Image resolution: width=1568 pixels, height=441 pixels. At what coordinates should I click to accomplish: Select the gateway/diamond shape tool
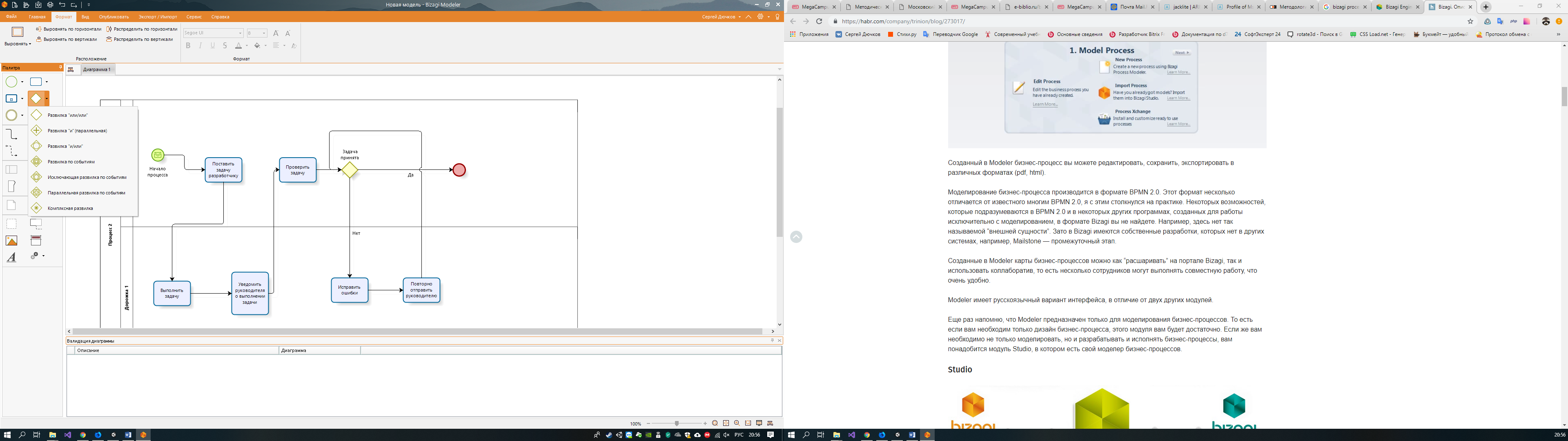[37, 98]
